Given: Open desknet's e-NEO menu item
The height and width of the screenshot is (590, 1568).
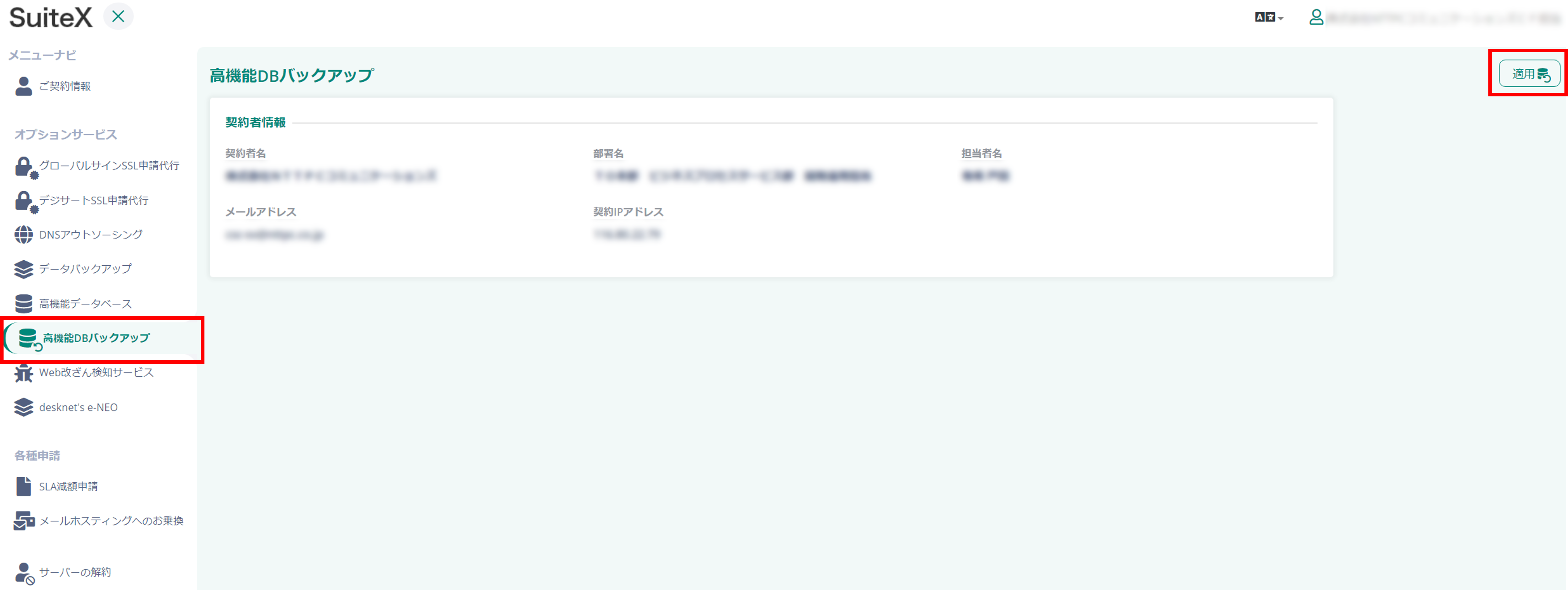Looking at the screenshot, I should tap(79, 407).
